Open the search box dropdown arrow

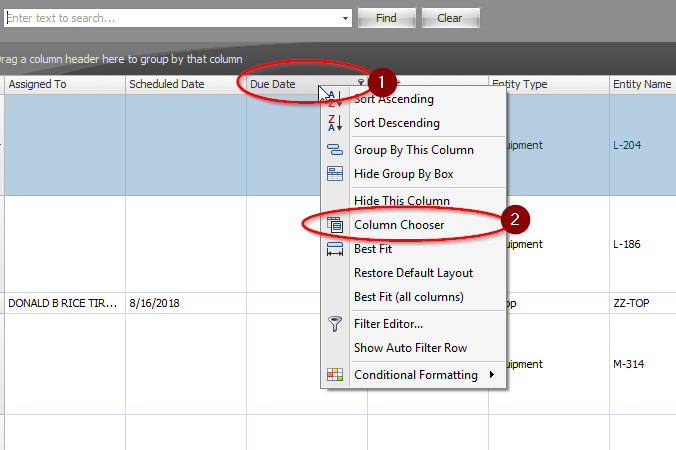pos(345,18)
